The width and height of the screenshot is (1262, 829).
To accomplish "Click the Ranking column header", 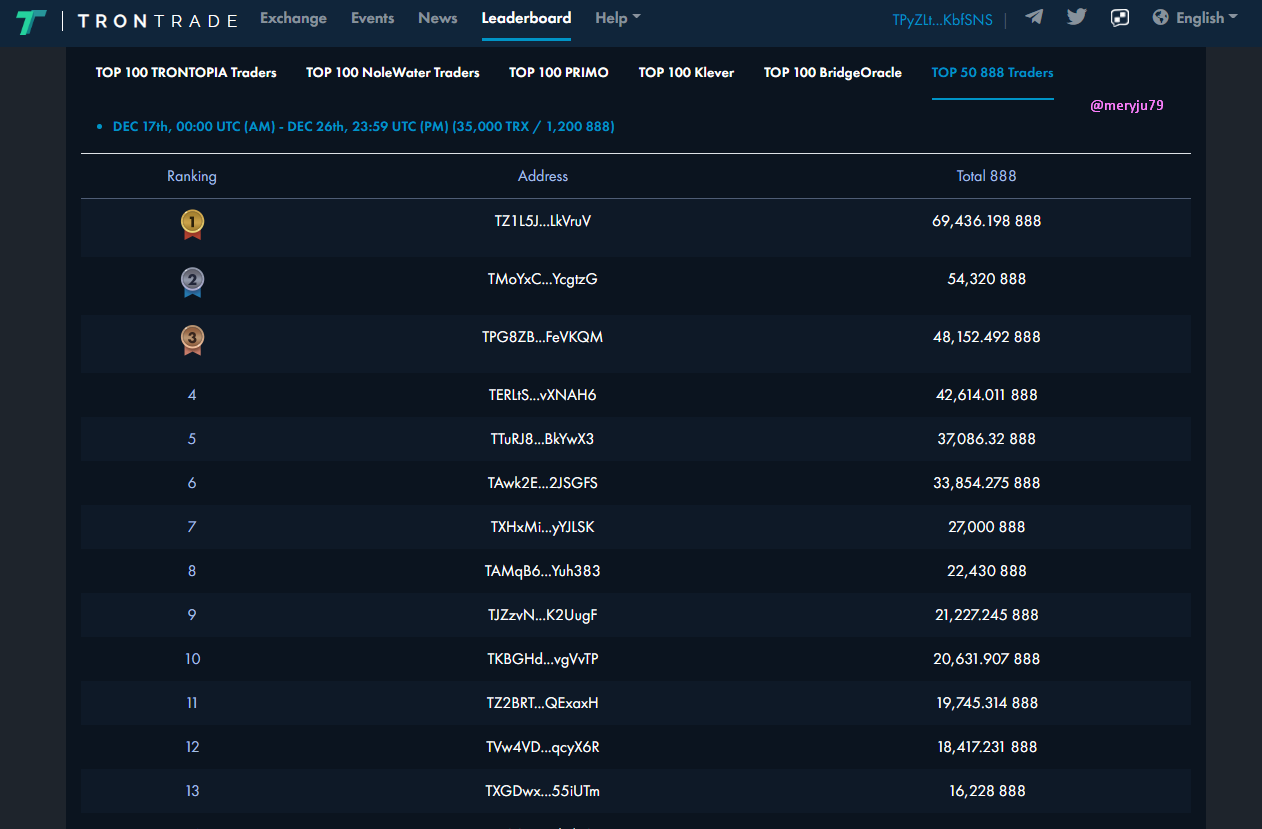I will pyautogui.click(x=192, y=176).
